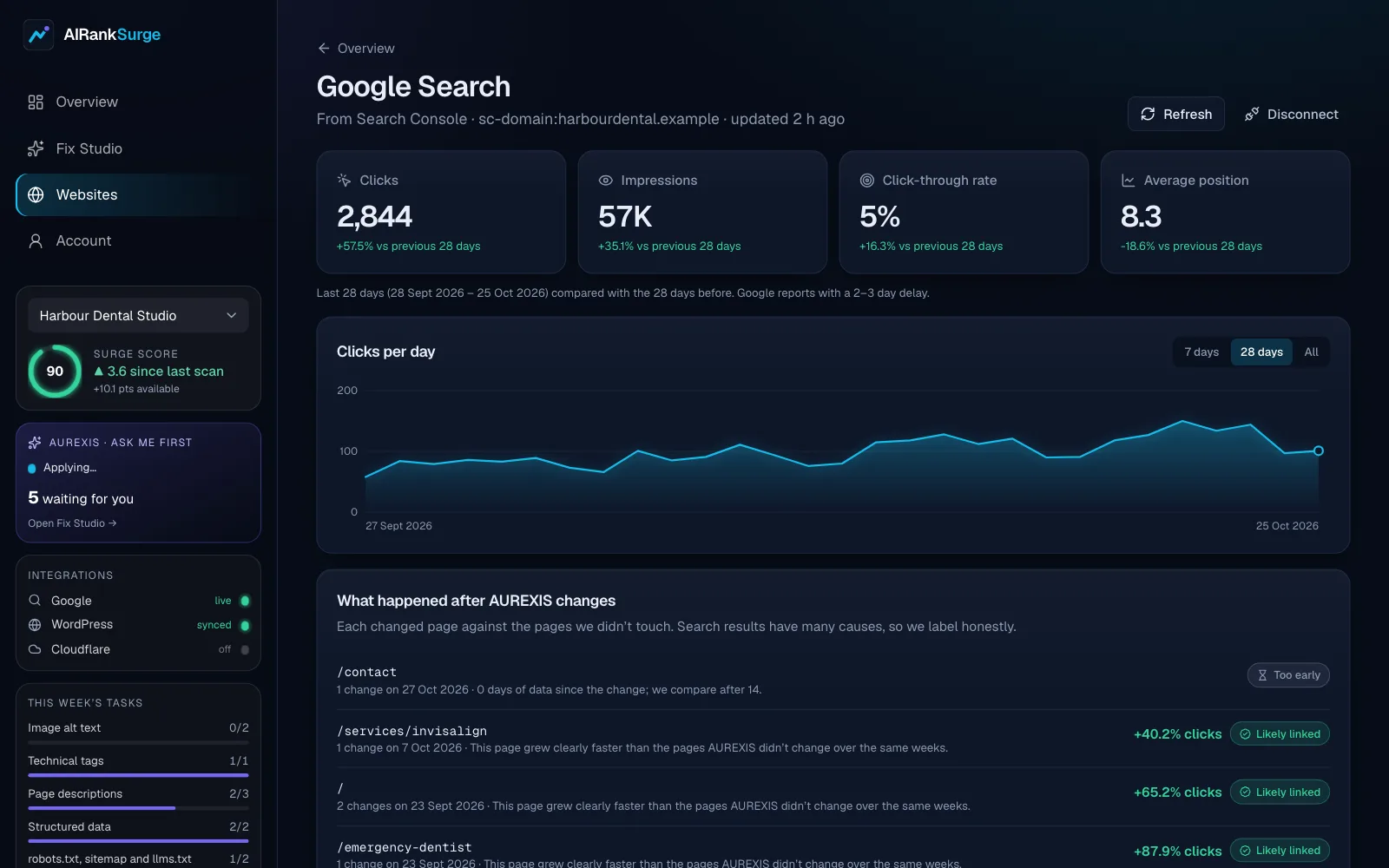Click the back arrow next to Overview

pyautogui.click(x=324, y=49)
